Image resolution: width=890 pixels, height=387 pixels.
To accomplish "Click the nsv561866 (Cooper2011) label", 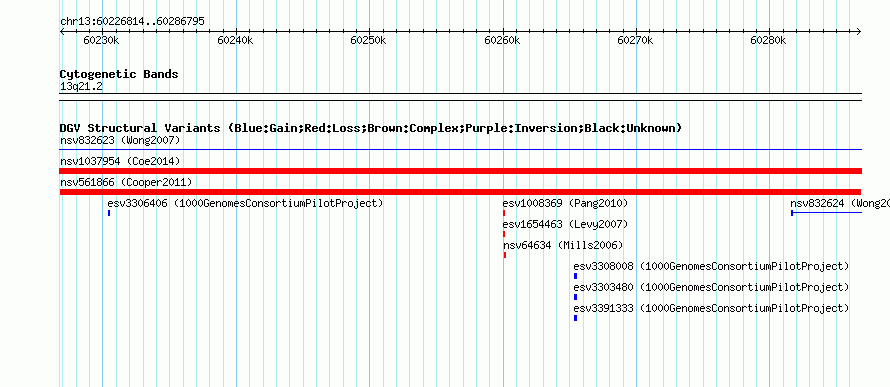I will 126,182.
